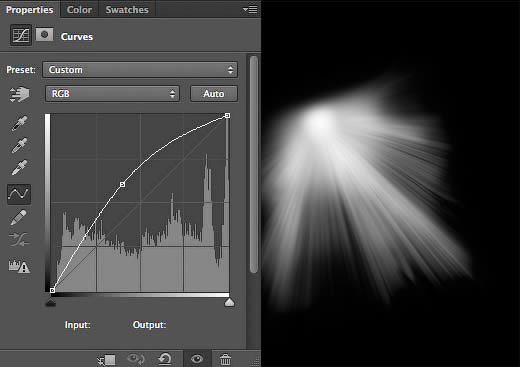Click the clip to layer icon
The width and height of the screenshot is (520, 367).
click(106, 360)
